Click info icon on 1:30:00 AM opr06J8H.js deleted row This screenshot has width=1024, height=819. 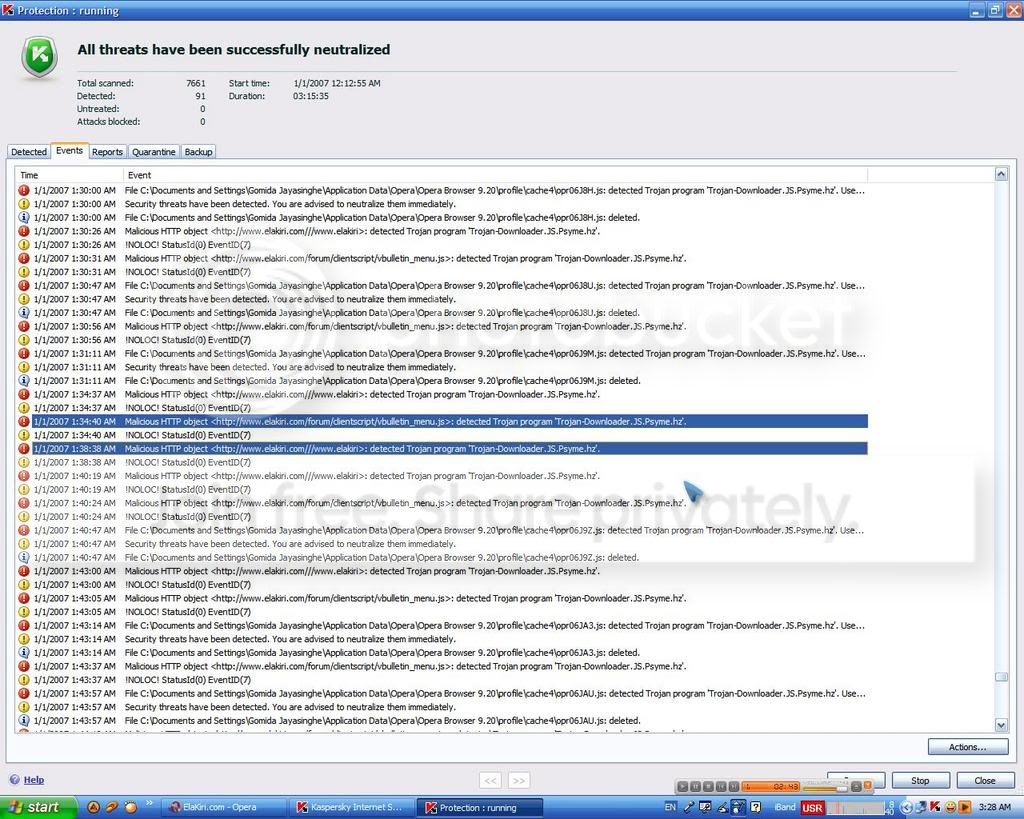pyautogui.click(x=24, y=217)
